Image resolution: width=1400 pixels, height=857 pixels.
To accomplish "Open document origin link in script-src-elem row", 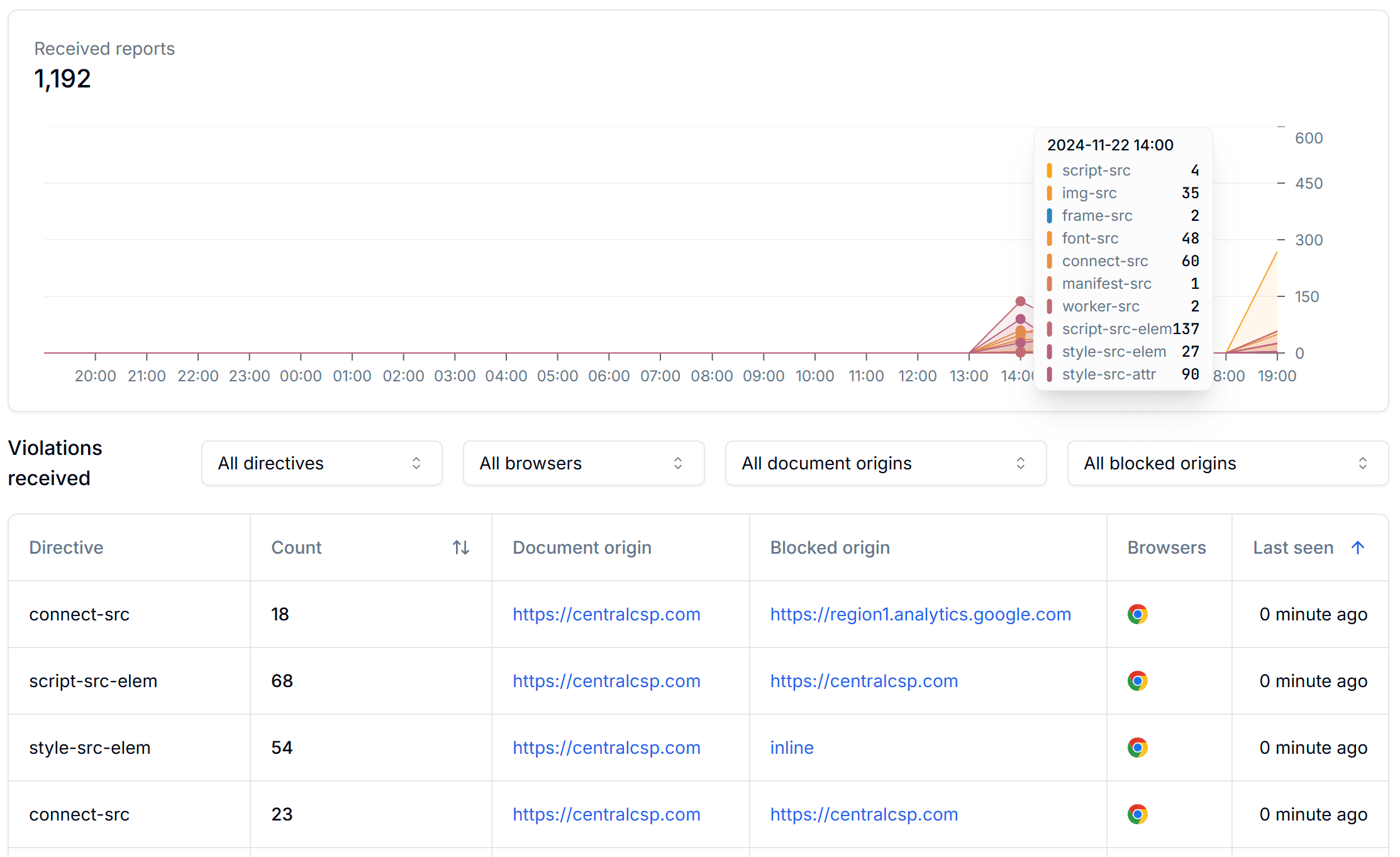I will click(x=606, y=681).
